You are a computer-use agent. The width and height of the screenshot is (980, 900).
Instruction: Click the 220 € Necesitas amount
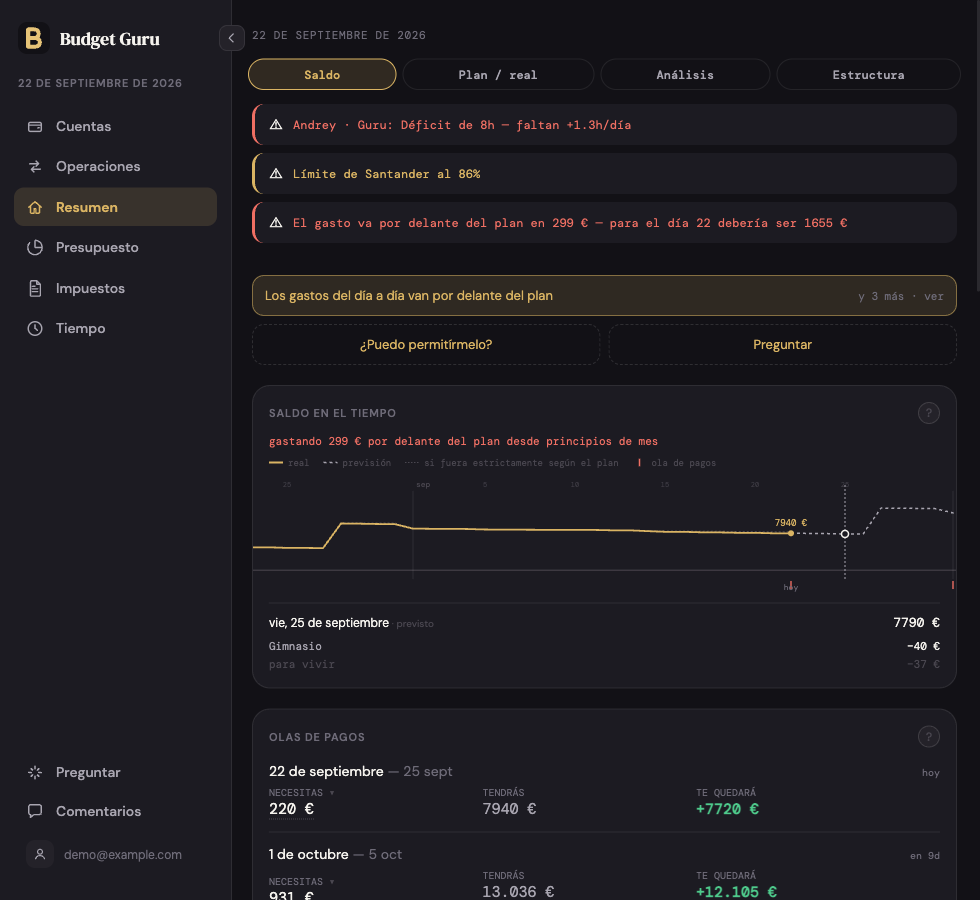point(291,809)
